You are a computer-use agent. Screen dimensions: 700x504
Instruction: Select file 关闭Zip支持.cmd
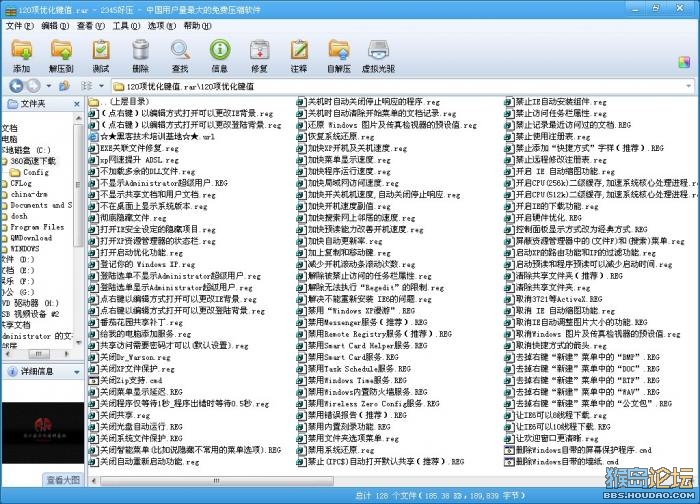point(125,380)
